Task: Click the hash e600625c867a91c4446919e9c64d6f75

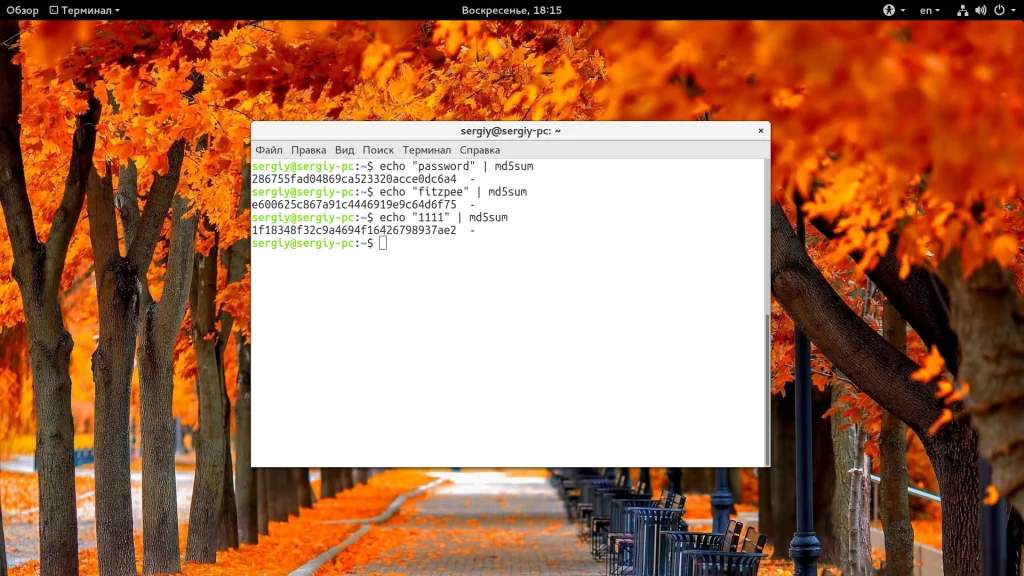Action: 354,204
